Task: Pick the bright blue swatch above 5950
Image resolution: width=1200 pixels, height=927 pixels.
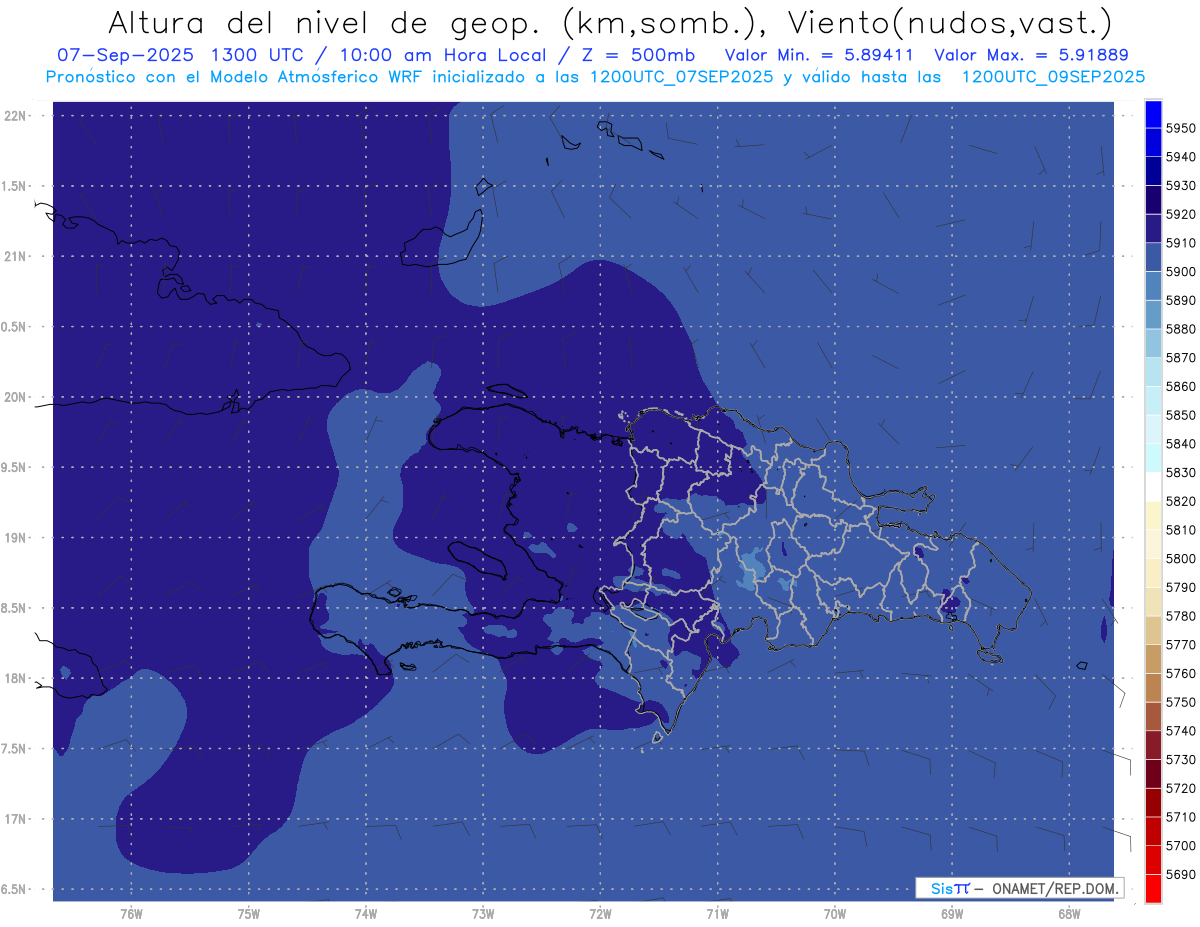Action: 1153,114
